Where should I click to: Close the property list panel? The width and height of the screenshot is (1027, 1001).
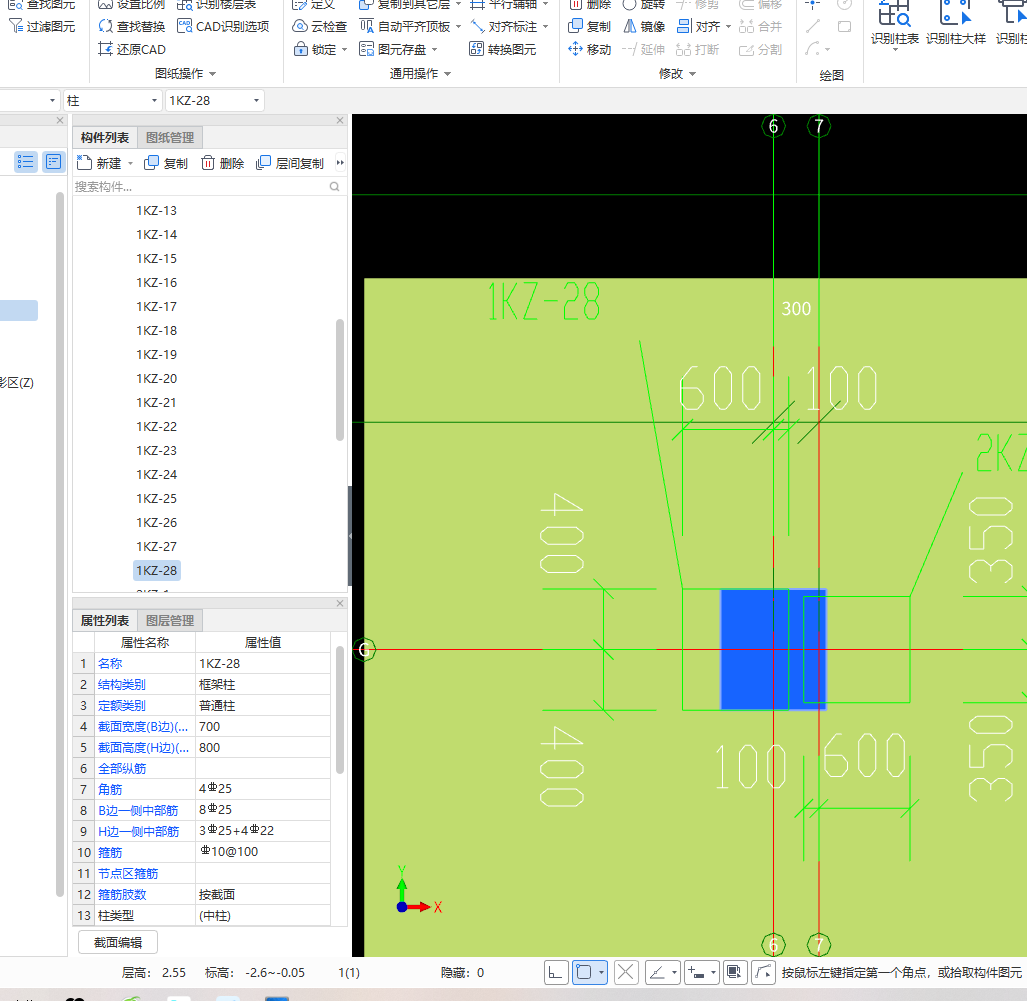coord(340,603)
